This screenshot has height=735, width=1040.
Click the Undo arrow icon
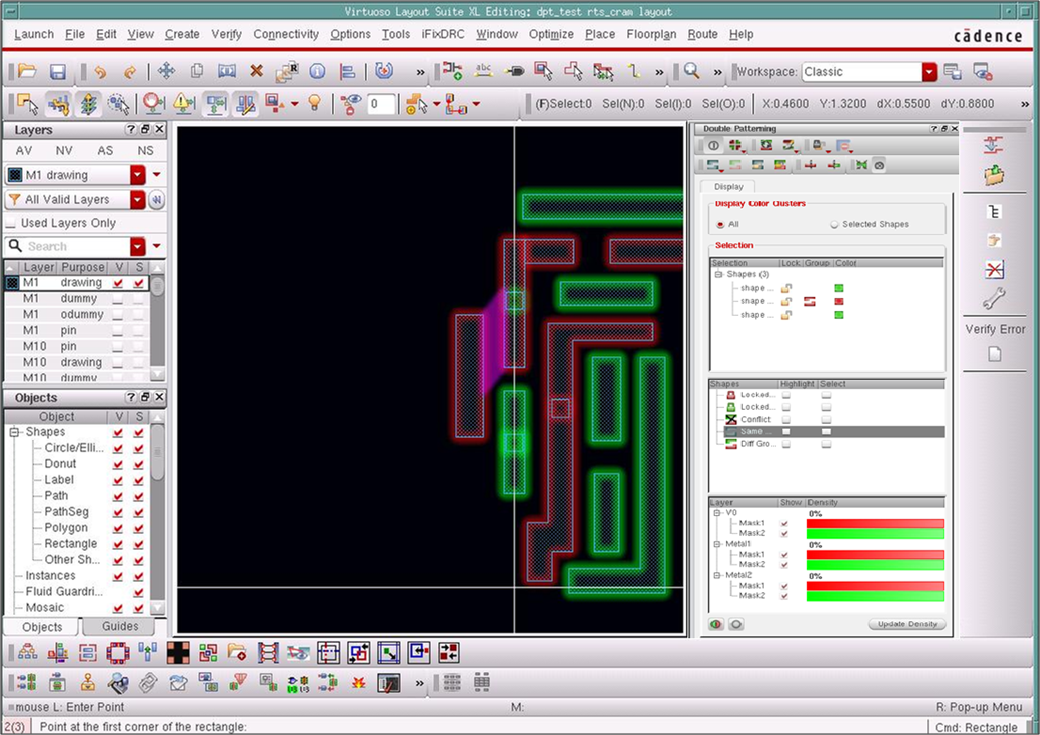pos(100,72)
